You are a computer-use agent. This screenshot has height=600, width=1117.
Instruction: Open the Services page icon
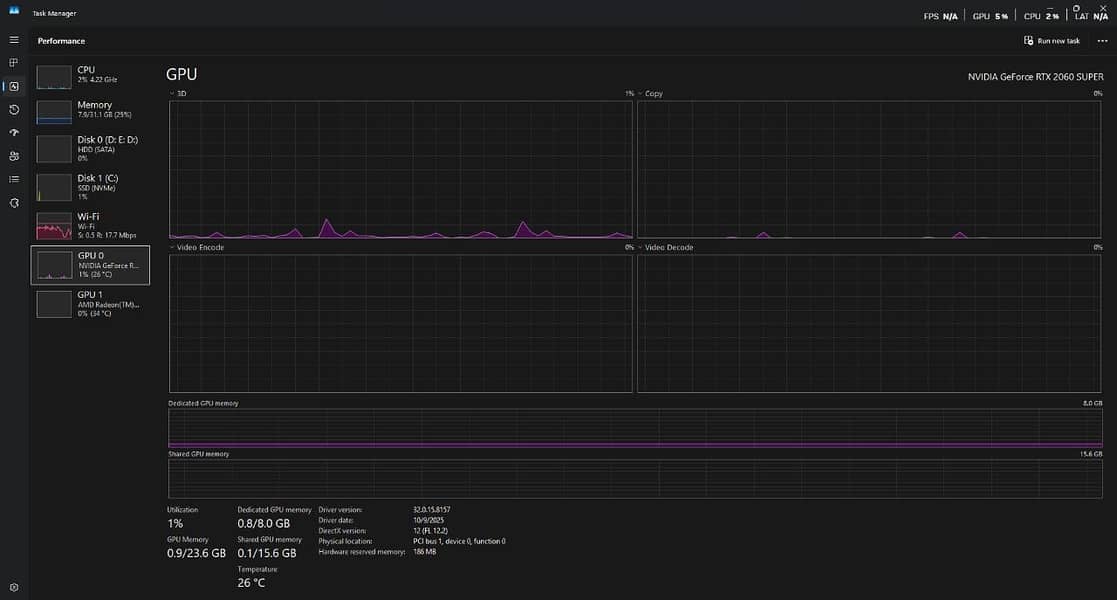tap(14, 203)
